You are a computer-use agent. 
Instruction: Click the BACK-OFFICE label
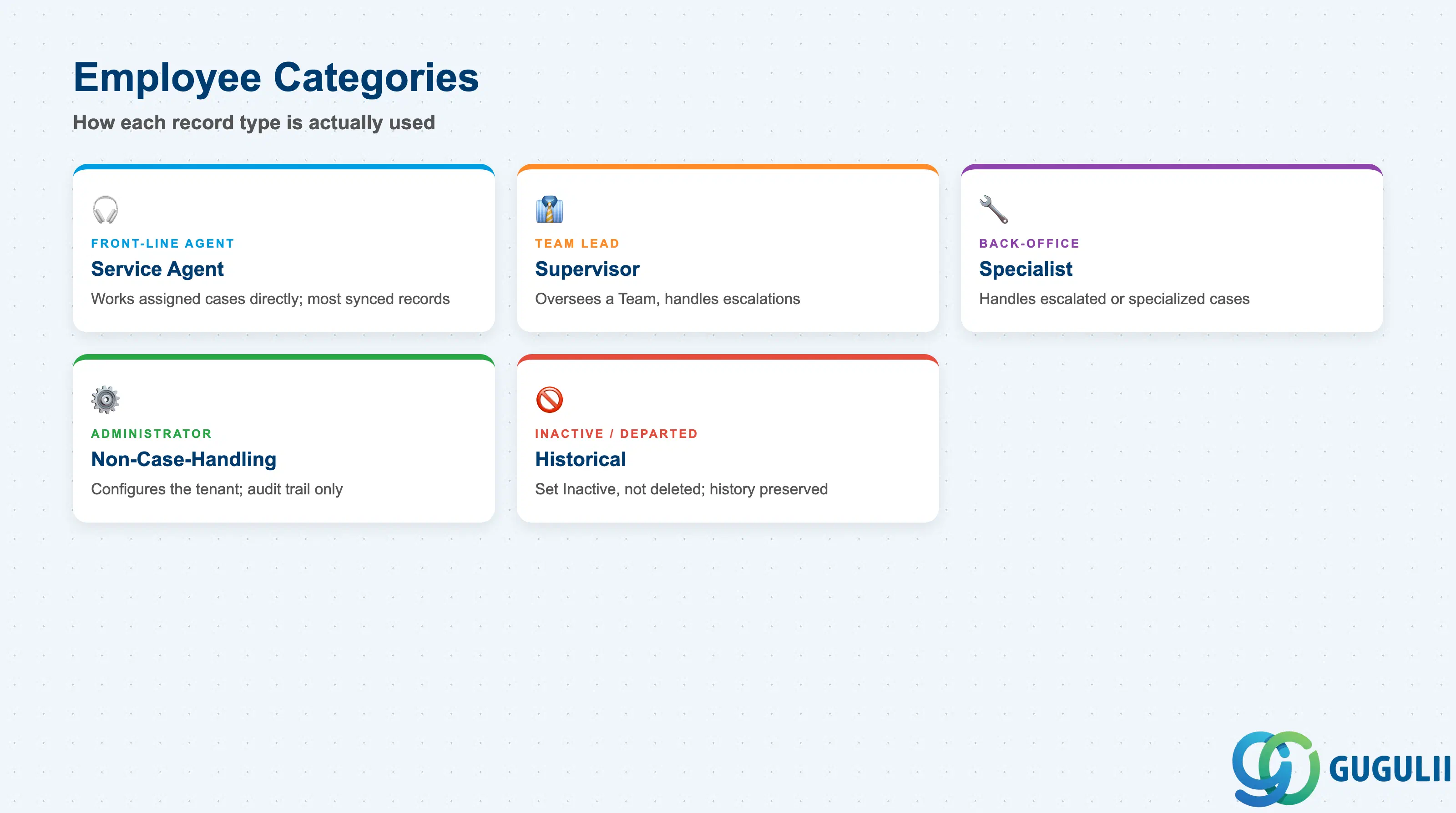[1029, 244]
